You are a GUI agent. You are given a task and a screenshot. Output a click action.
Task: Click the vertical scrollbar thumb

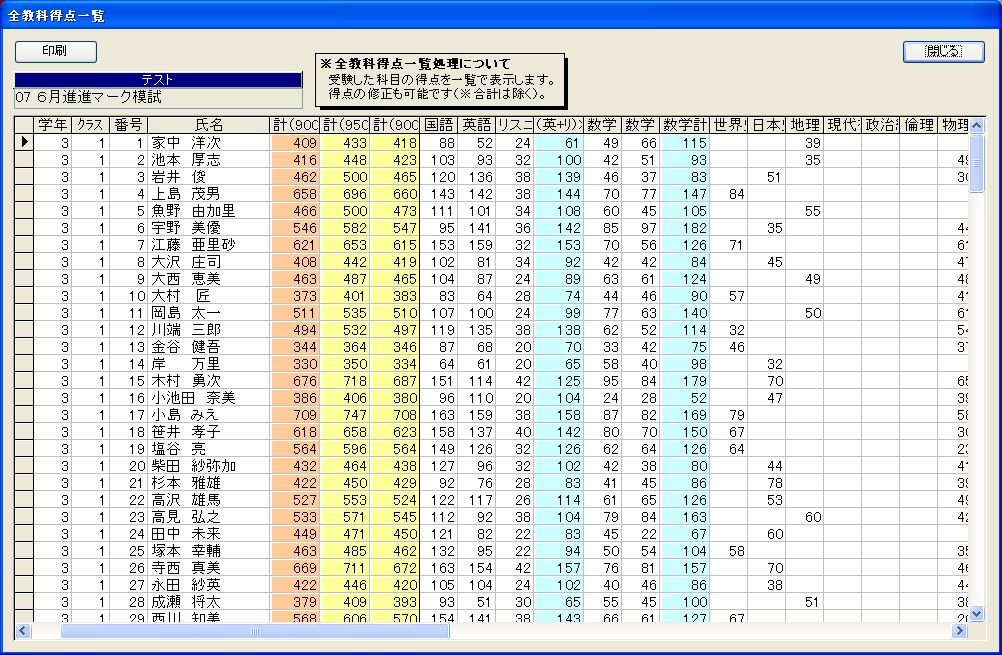[976, 163]
